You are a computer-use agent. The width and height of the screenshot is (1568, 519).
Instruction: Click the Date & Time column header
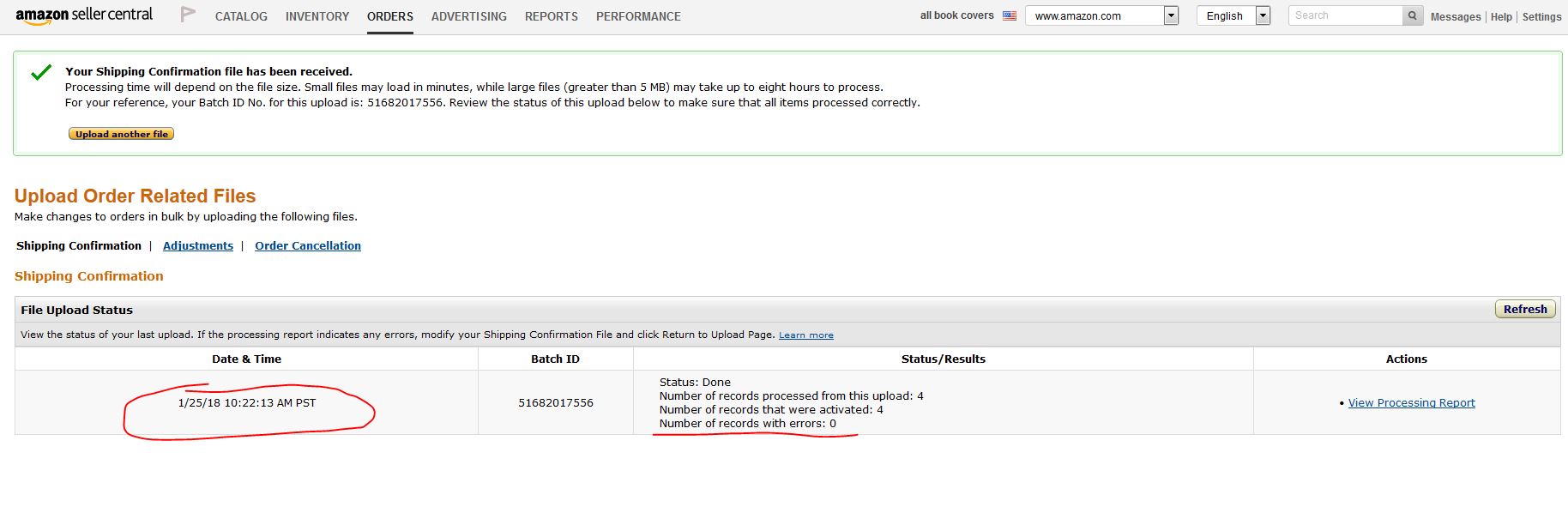pos(247,359)
